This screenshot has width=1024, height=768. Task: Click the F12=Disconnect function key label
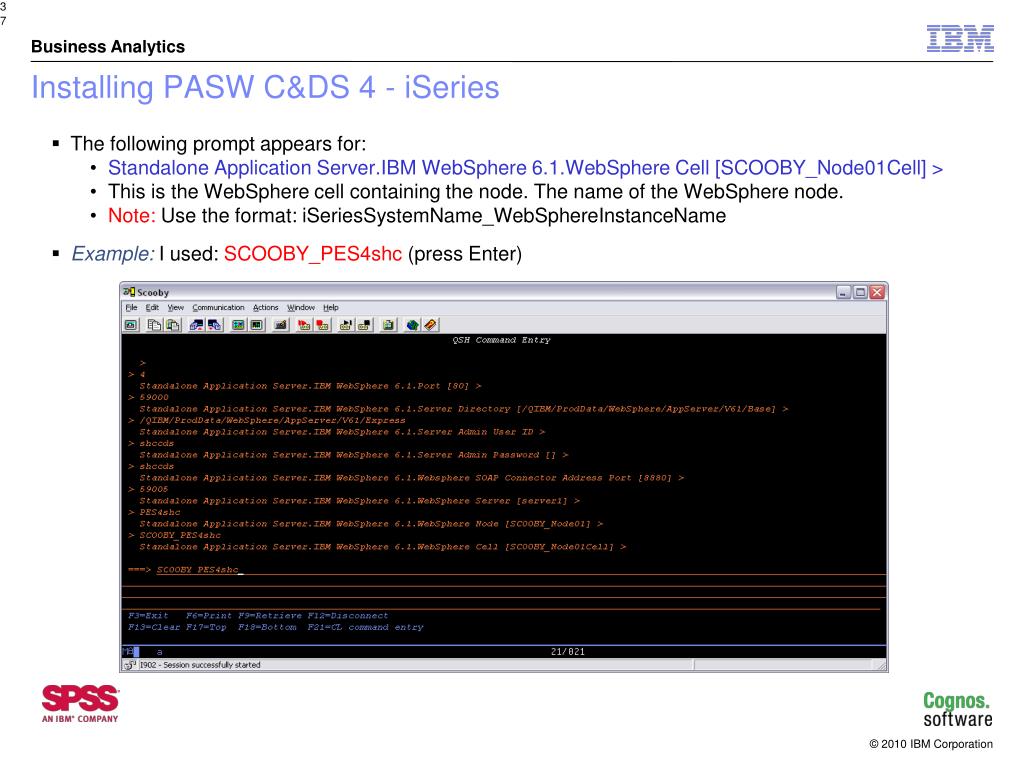tap(347, 616)
